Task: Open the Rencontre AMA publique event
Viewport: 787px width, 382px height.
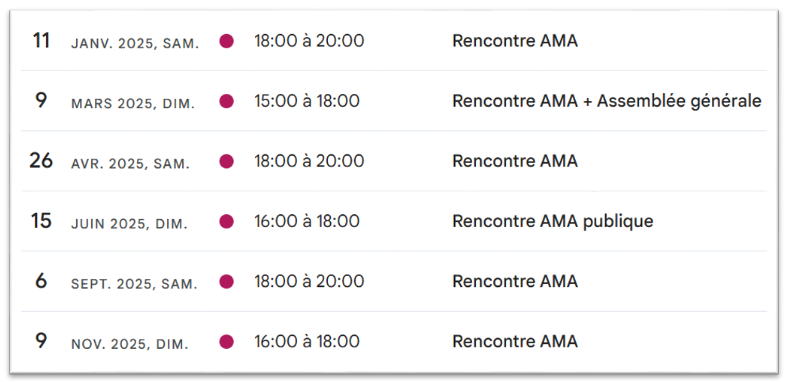Action: [553, 221]
